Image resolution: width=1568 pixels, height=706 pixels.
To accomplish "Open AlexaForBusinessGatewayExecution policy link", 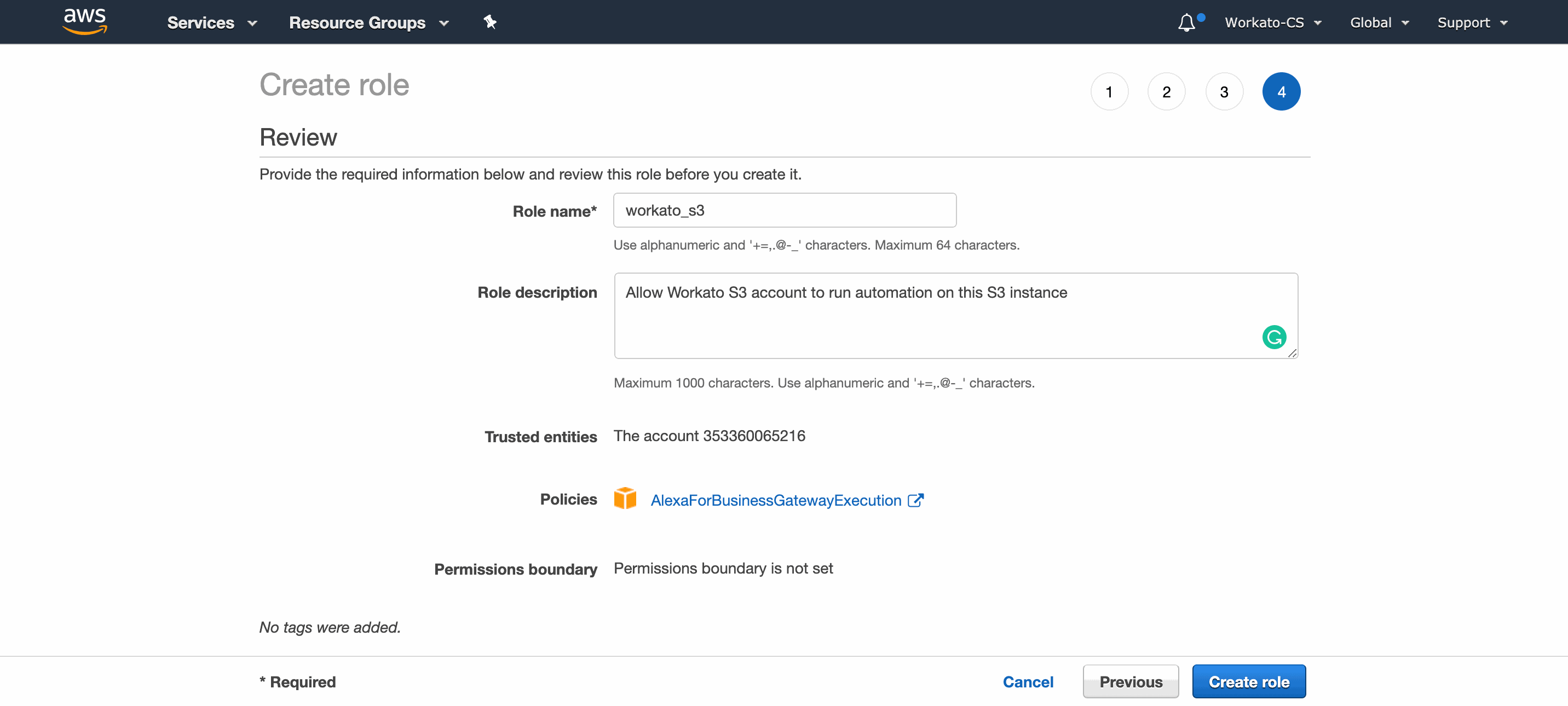I will click(x=775, y=500).
